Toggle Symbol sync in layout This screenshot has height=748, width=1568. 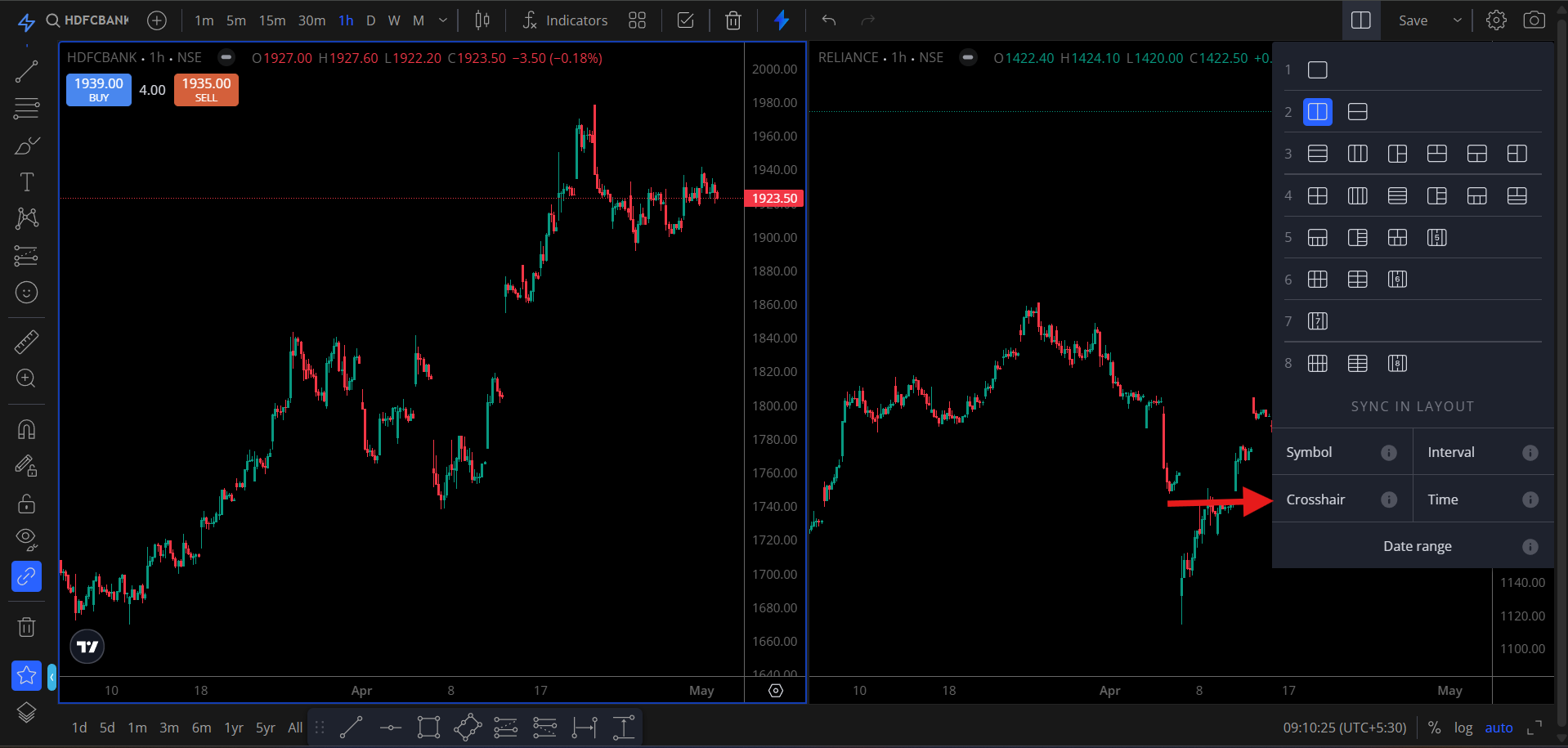1309,452
